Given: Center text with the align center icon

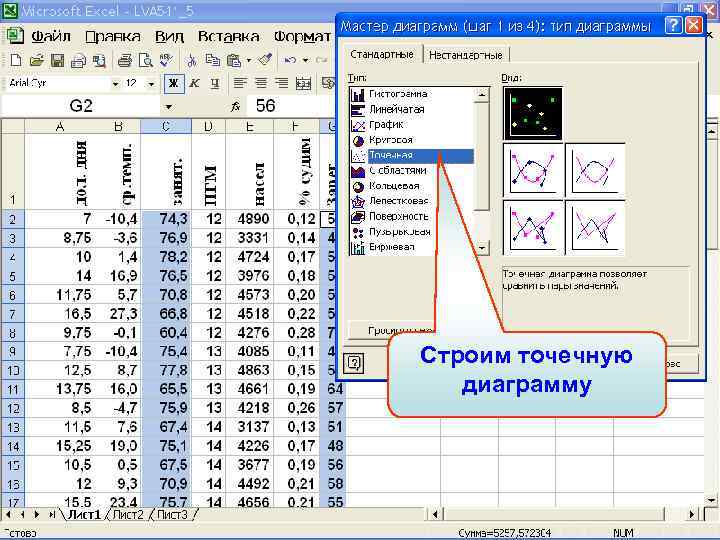Looking at the screenshot, I should pos(261,83).
